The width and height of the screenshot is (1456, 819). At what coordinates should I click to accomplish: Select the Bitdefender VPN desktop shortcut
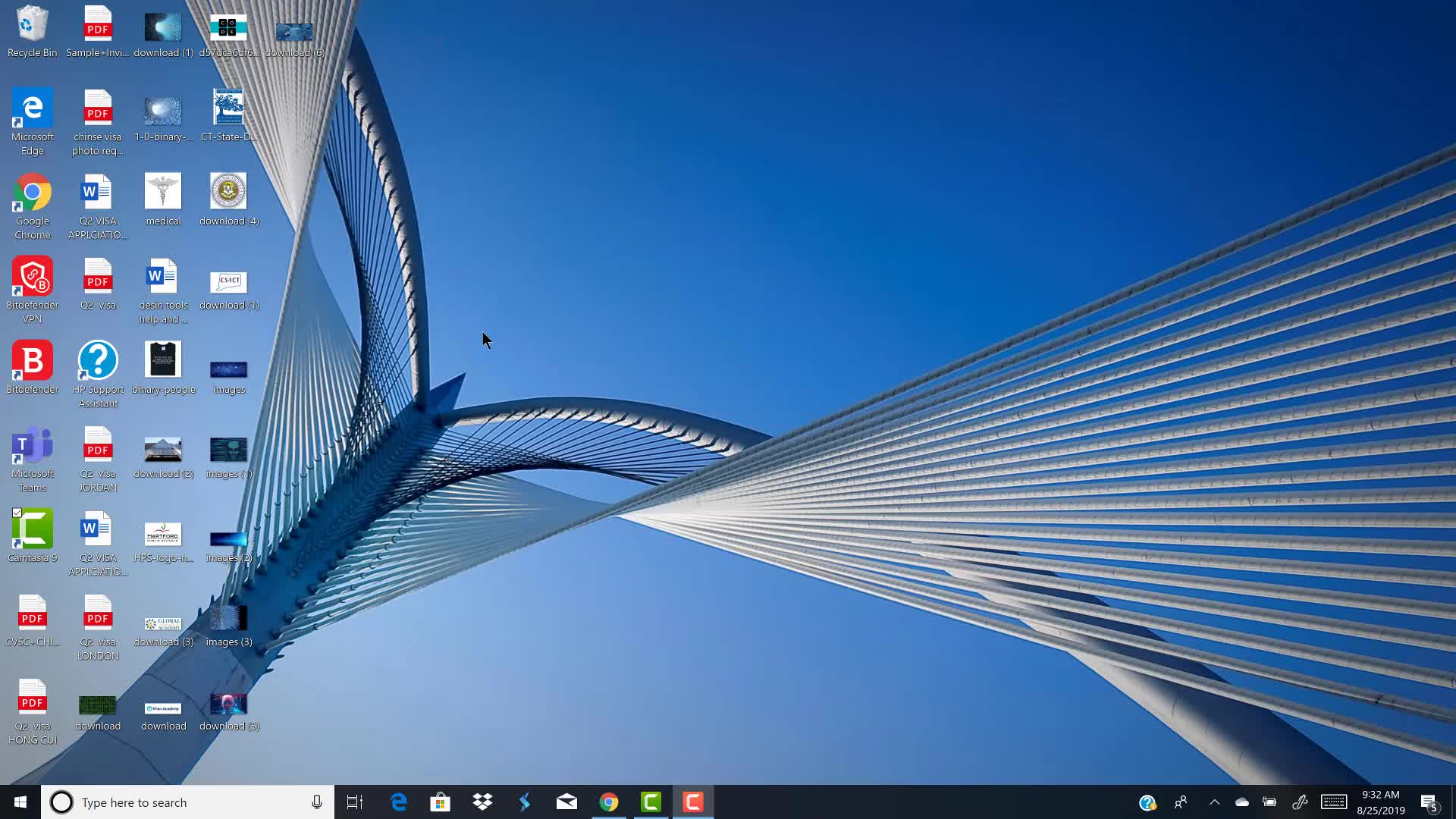tap(32, 290)
